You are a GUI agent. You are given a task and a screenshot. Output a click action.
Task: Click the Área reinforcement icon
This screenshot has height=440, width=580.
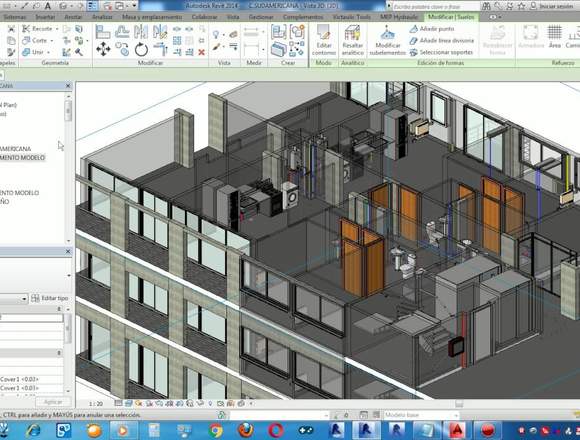(x=554, y=36)
